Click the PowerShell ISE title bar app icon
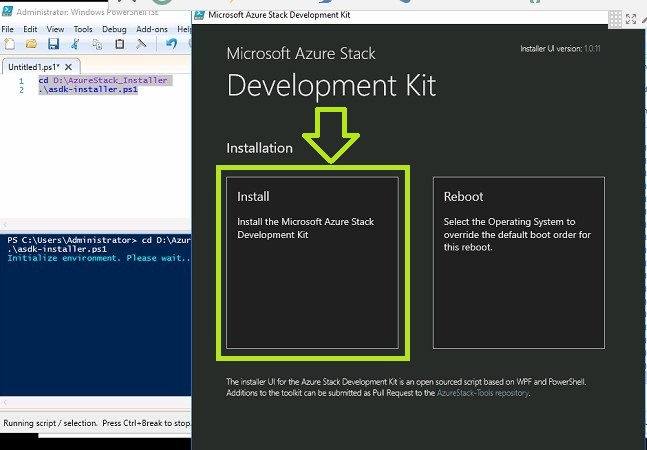The image size is (647, 450). click(x=7, y=10)
